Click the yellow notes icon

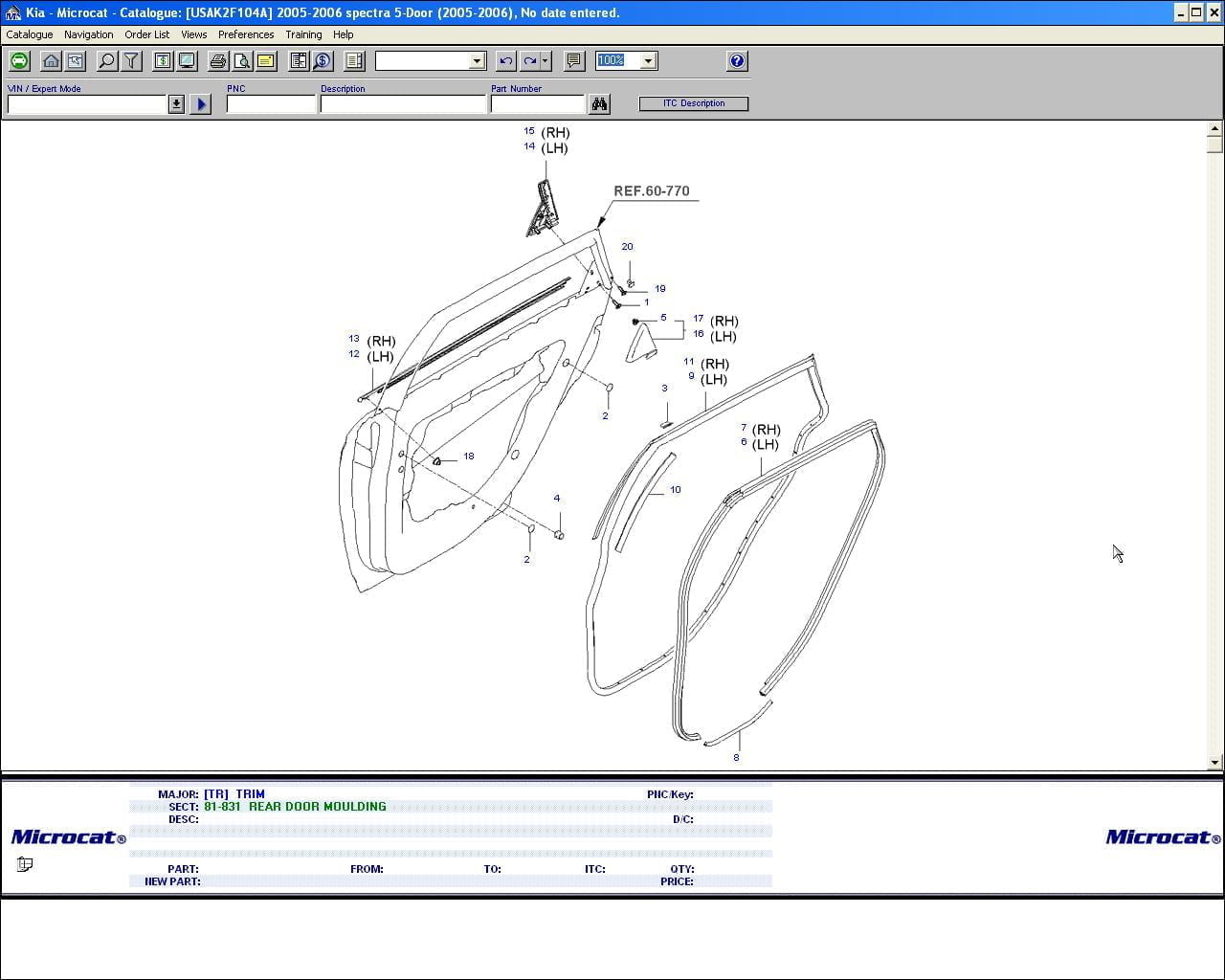tap(266, 61)
